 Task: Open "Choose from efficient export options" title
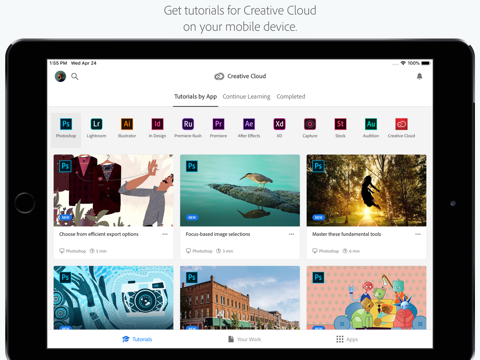click(99, 234)
